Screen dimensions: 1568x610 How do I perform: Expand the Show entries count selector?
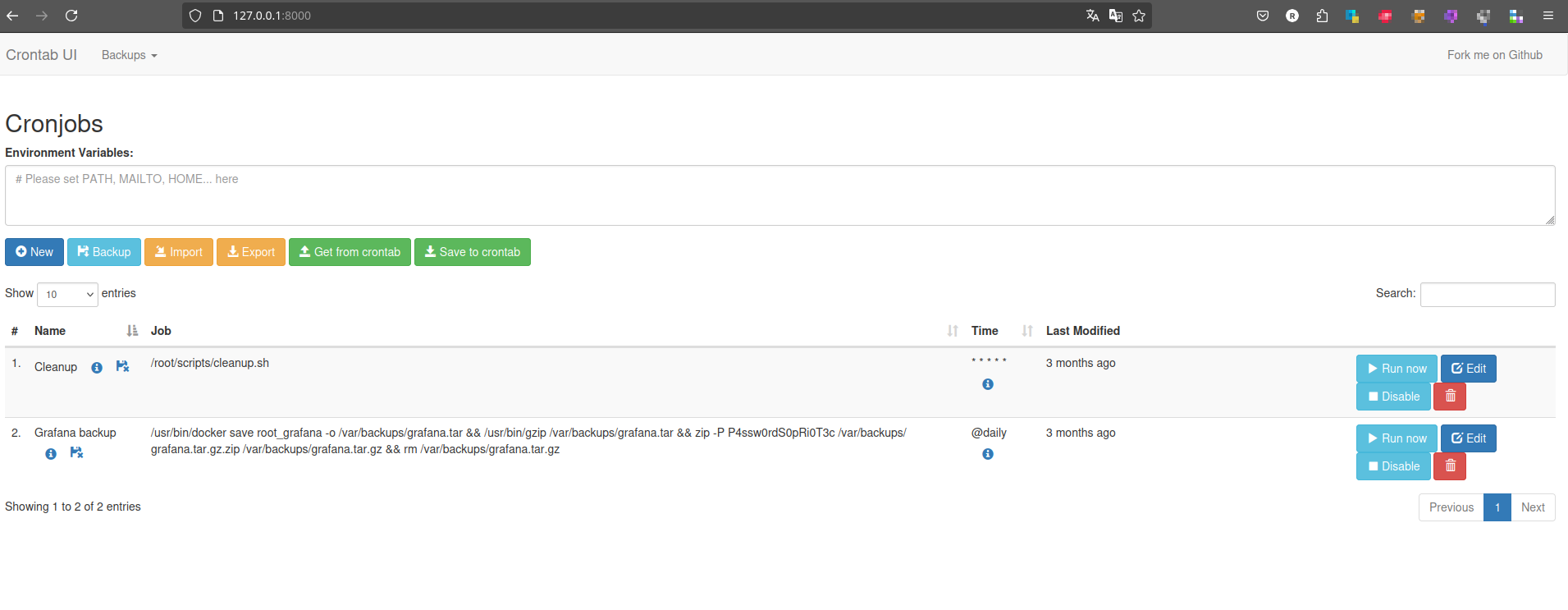click(x=67, y=295)
